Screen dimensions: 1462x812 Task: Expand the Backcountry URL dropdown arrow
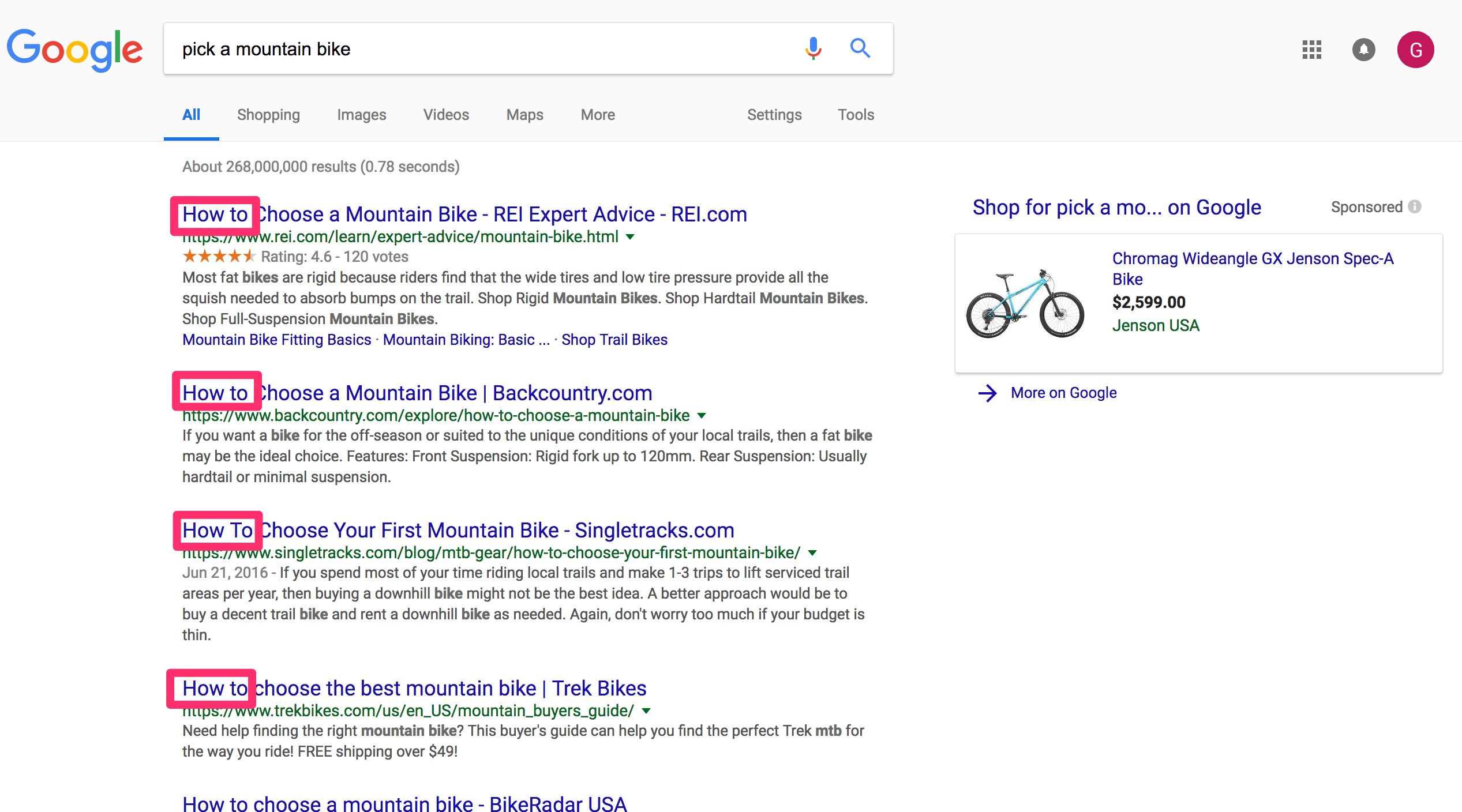tap(702, 416)
